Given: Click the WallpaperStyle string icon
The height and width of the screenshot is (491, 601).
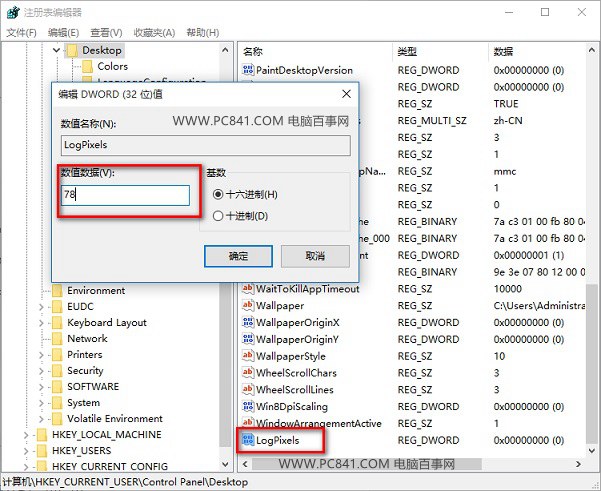Looking at the screenshot, I should (248, 356).
